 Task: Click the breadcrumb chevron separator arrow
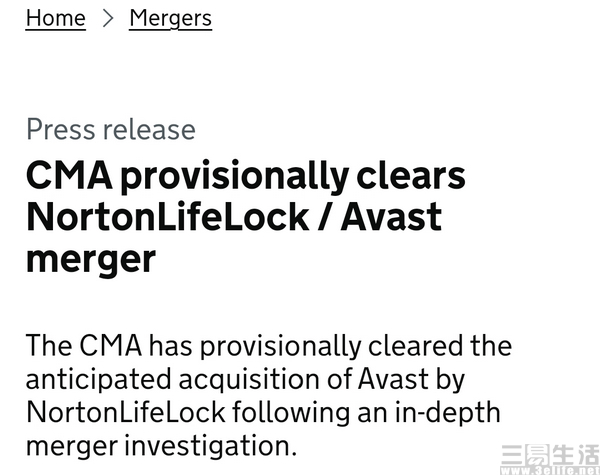[x=108, y=18]
